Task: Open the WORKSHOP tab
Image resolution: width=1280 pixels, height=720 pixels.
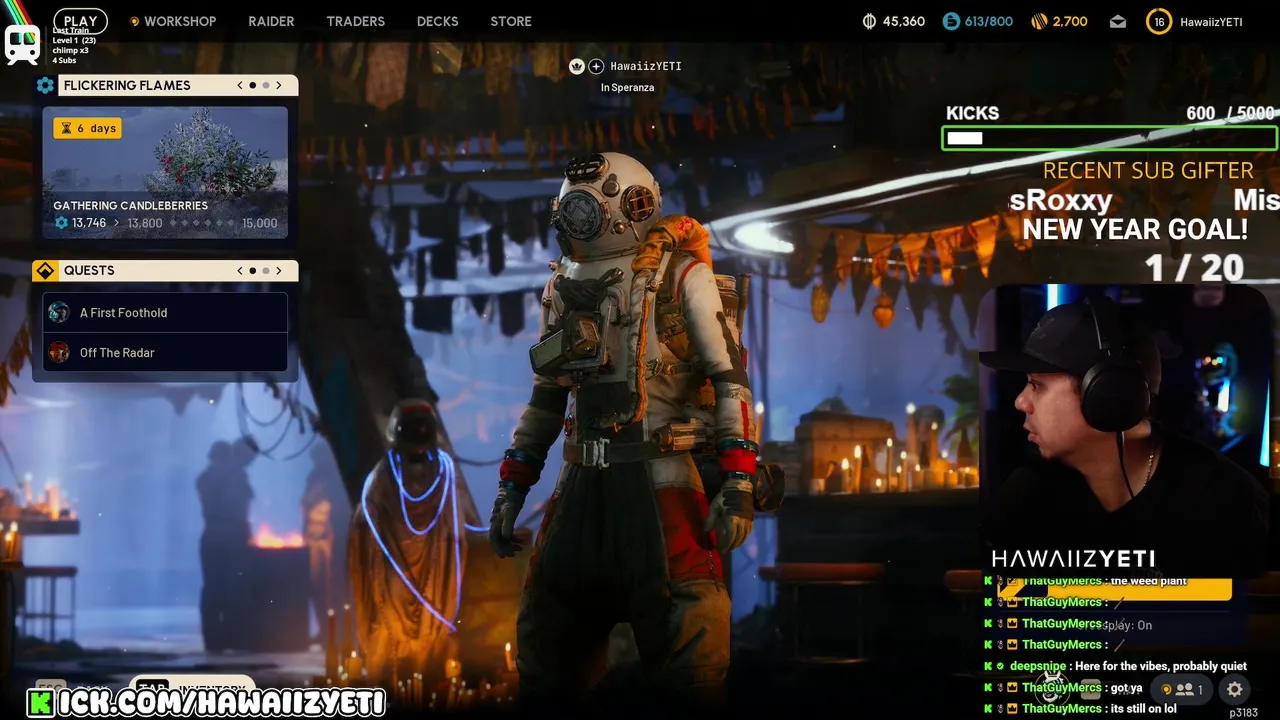Action: coord(180,21)
